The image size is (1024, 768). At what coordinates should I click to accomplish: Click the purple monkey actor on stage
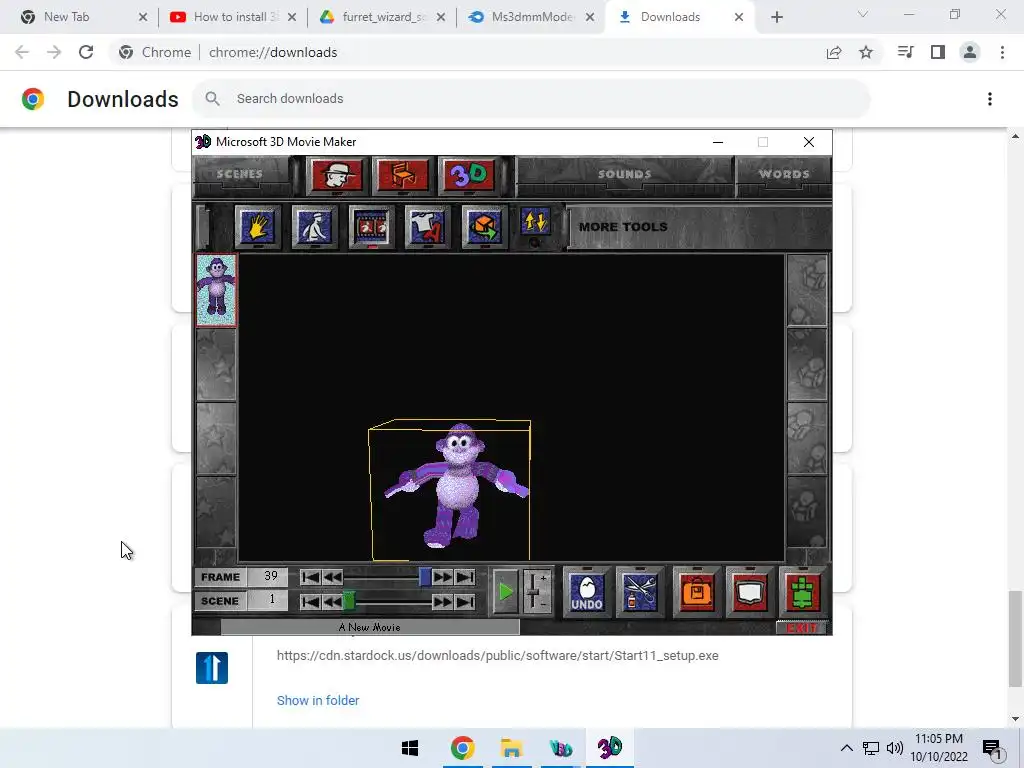point(456,487)
